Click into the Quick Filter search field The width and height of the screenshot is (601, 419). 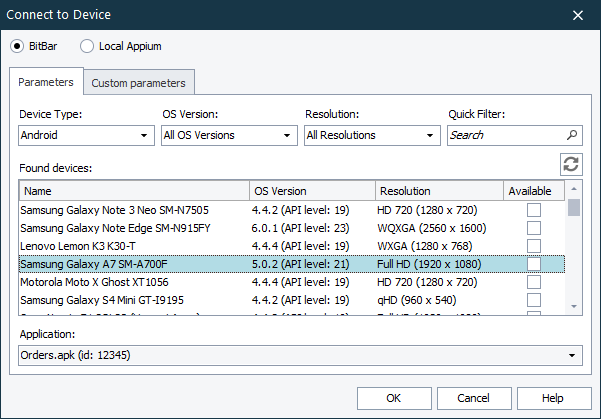click(505, 135)
